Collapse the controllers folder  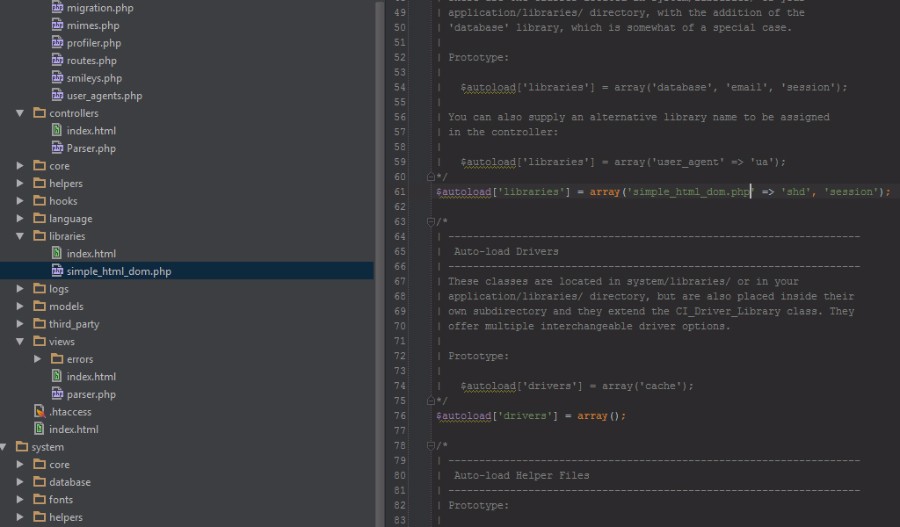click(x=20, y=113)
